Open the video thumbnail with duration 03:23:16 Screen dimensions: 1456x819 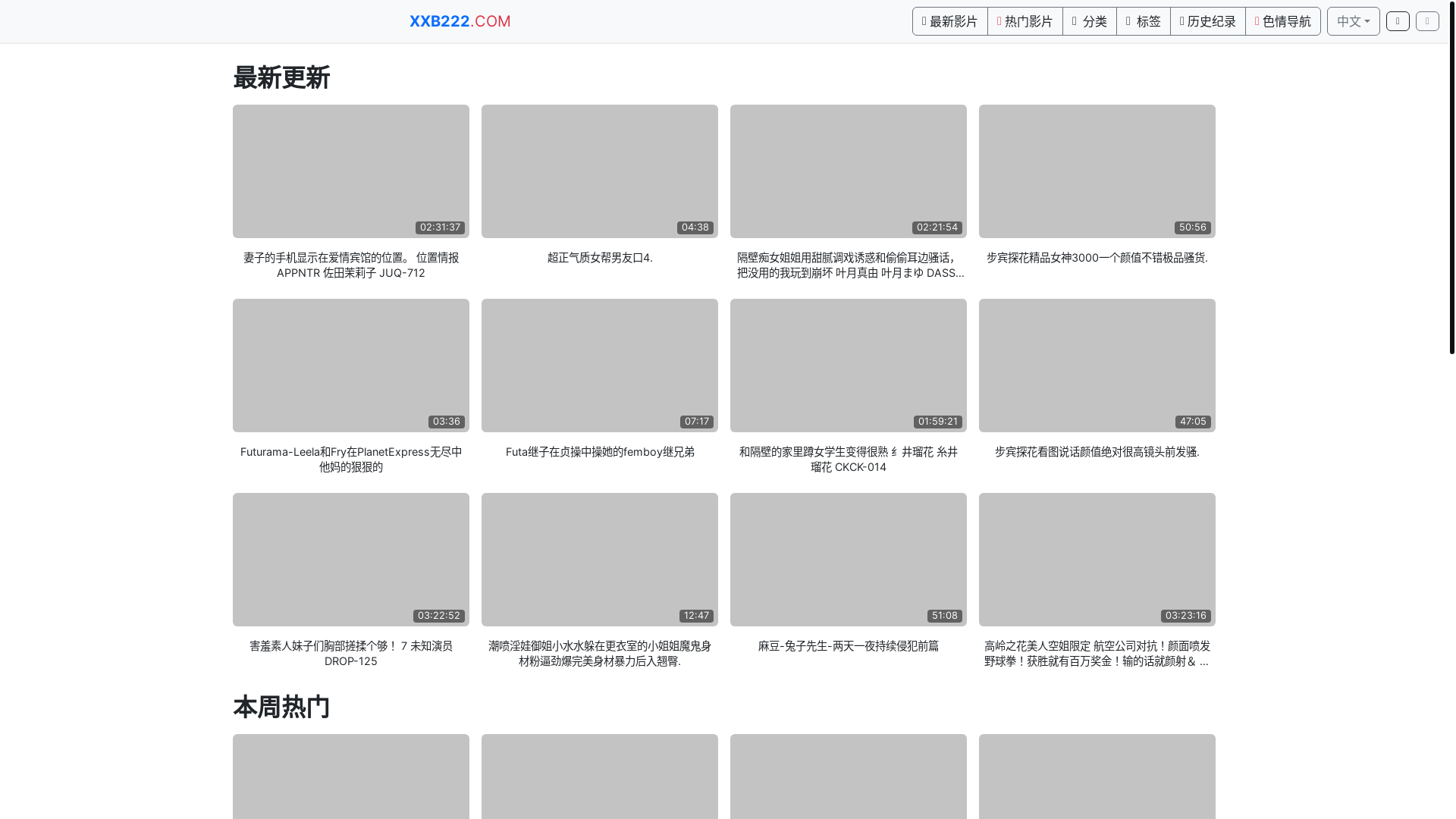pyautogui.click(x=1097, y=560)
